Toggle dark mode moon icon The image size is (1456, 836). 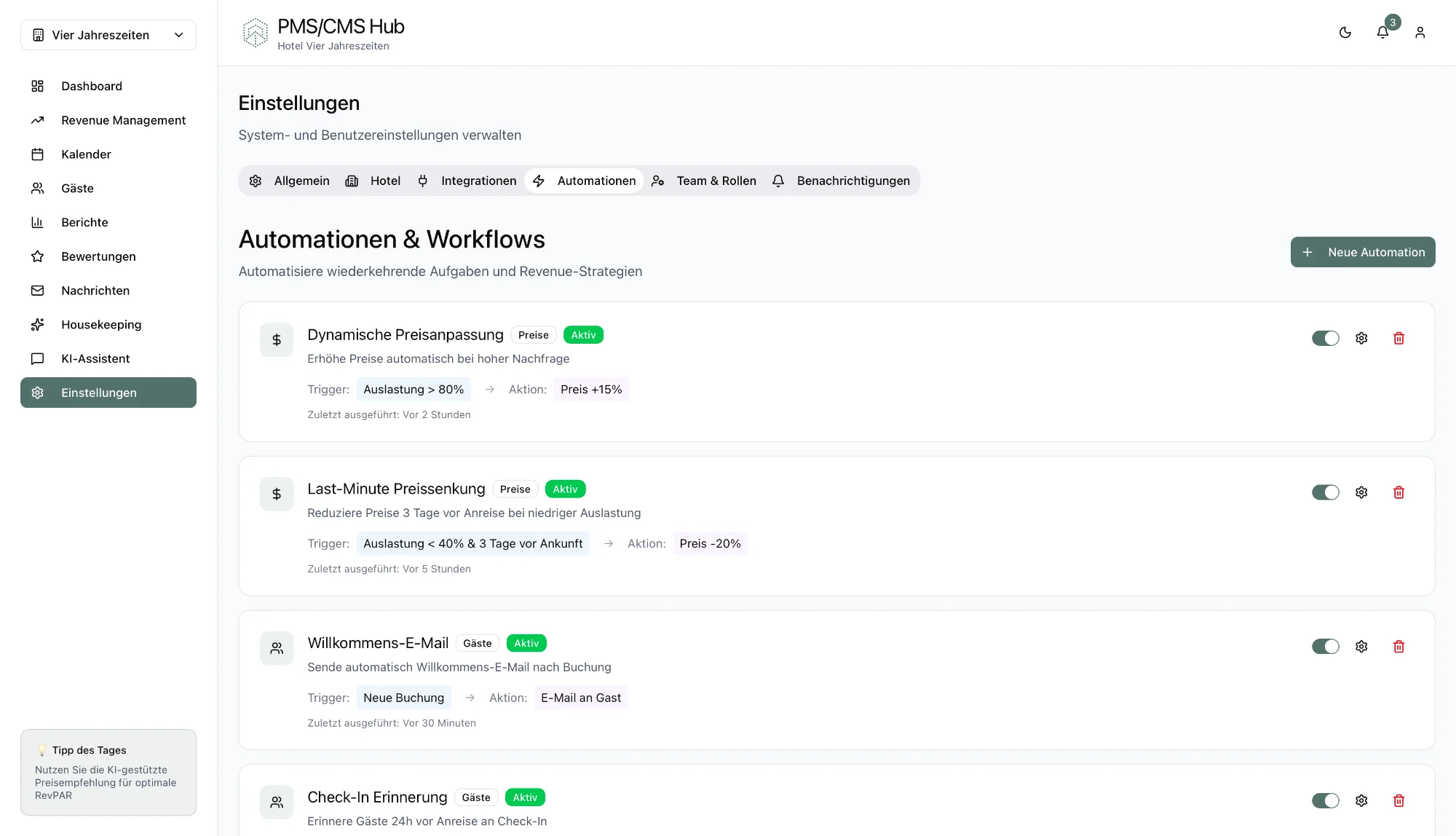coord(1345,33)
